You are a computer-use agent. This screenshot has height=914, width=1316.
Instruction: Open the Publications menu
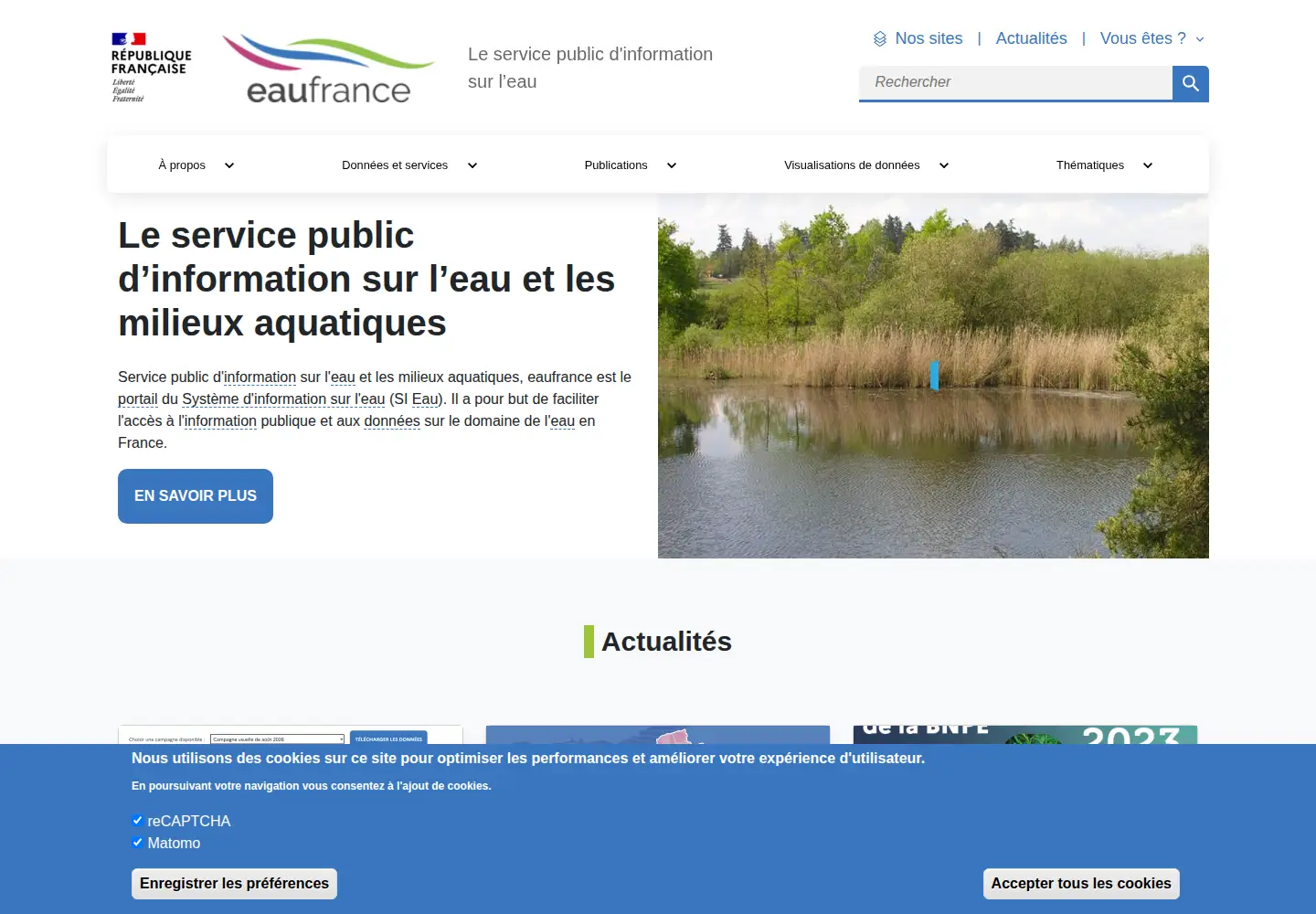point(616,165)
